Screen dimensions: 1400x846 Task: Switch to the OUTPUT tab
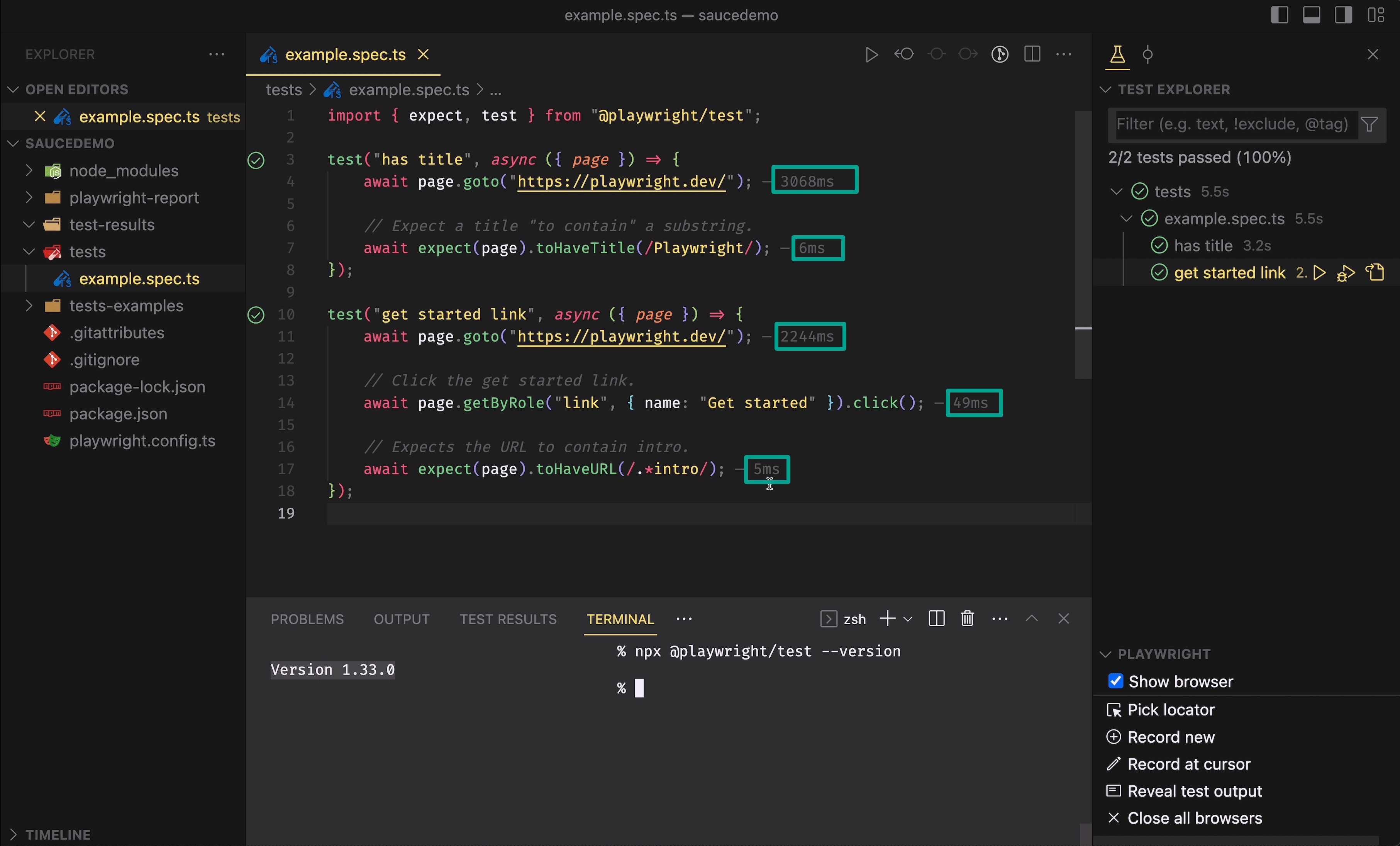[402, 619]
